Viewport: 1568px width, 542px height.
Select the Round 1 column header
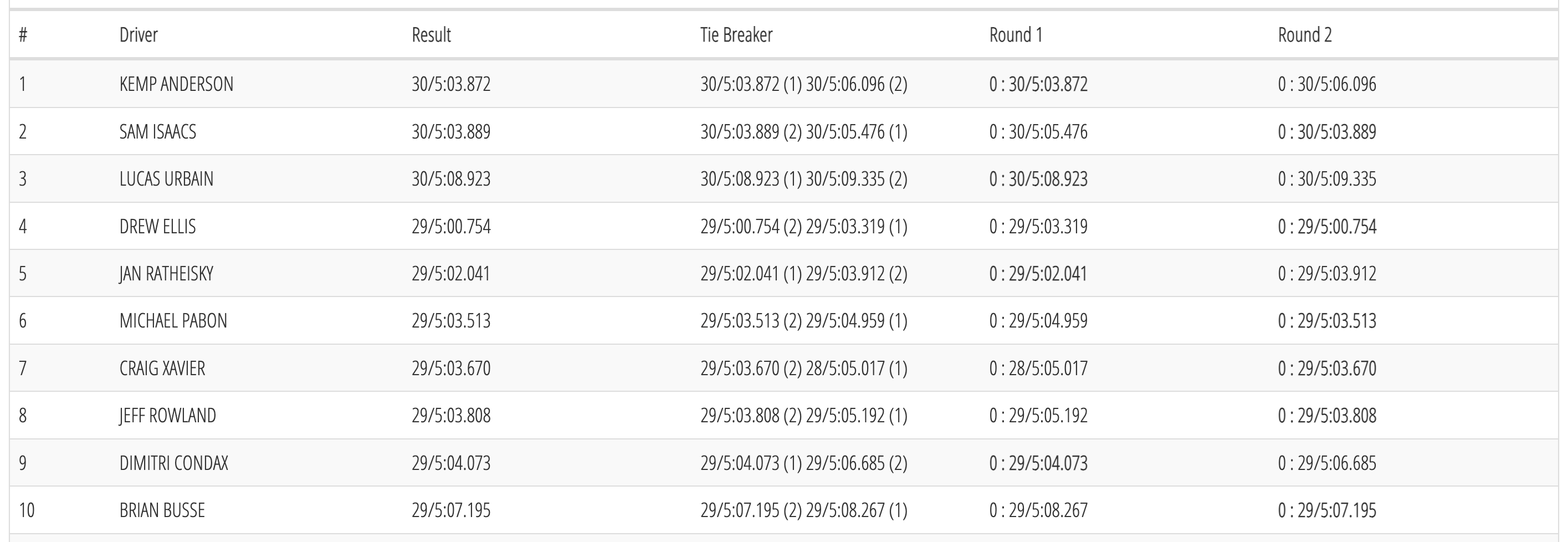pyautogui.click(x=1015, y=35)
